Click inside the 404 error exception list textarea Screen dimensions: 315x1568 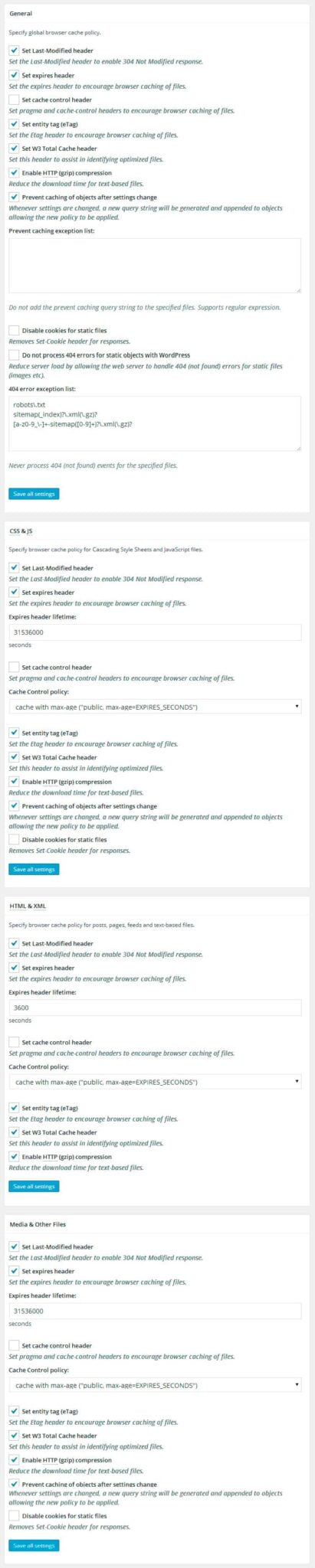(155, 423)
